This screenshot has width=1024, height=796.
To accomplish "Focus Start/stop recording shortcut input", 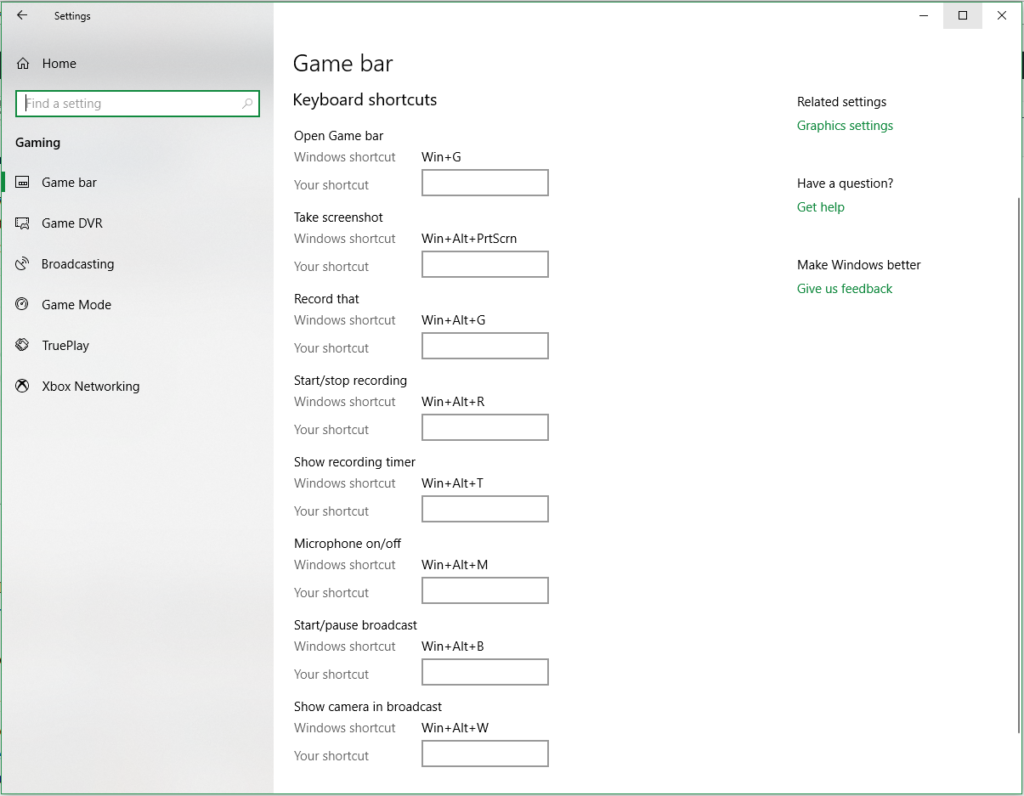I will 485,428.
